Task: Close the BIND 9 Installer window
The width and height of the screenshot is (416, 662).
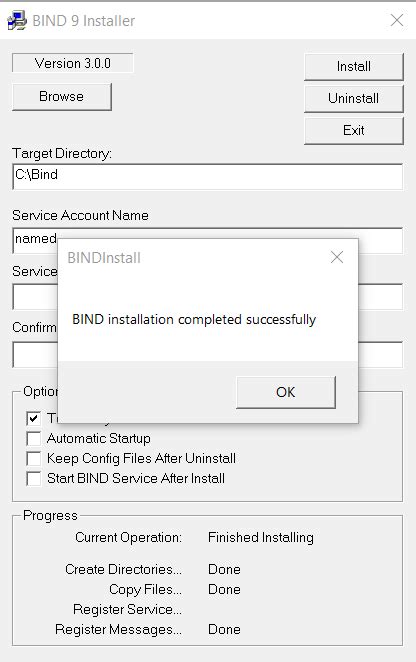Action: point(397,20)
